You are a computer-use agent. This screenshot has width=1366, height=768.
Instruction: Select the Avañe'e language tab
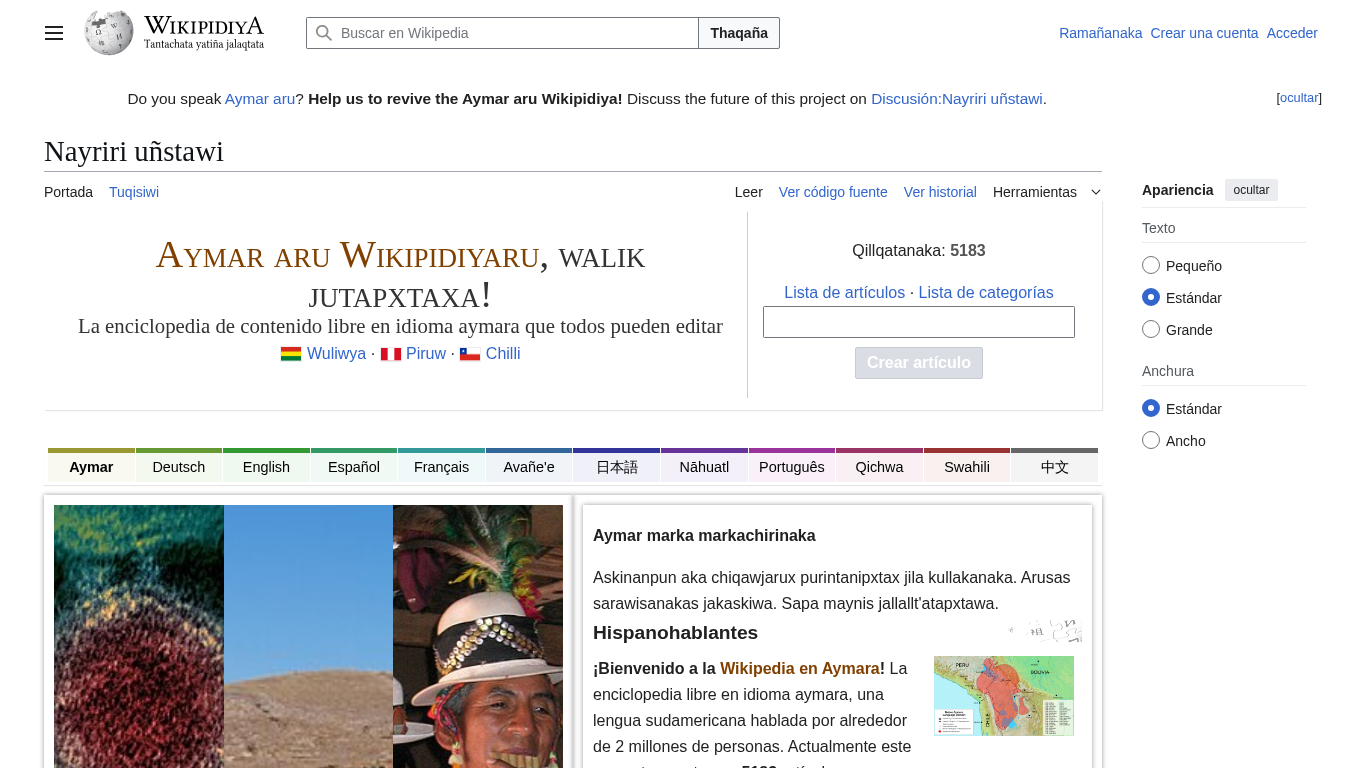529,467
